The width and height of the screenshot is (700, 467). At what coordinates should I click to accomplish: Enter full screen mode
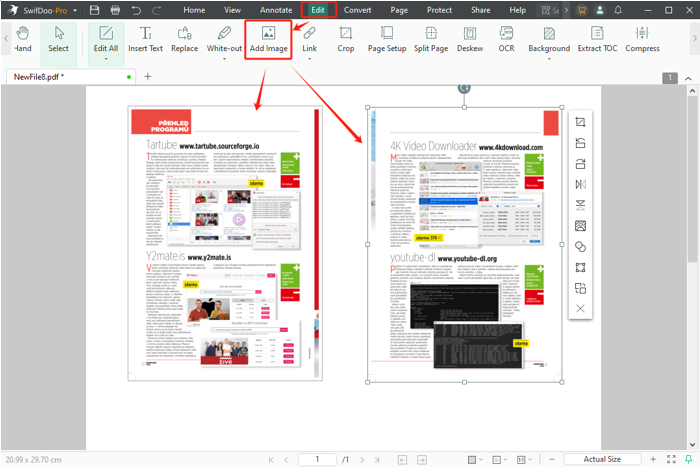tap(671, 459)
